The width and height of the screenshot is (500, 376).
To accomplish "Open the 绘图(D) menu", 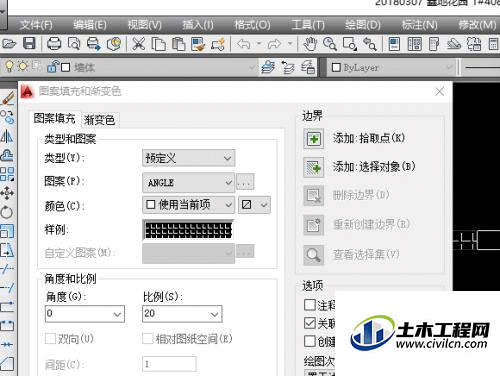I will click(362, 25).
